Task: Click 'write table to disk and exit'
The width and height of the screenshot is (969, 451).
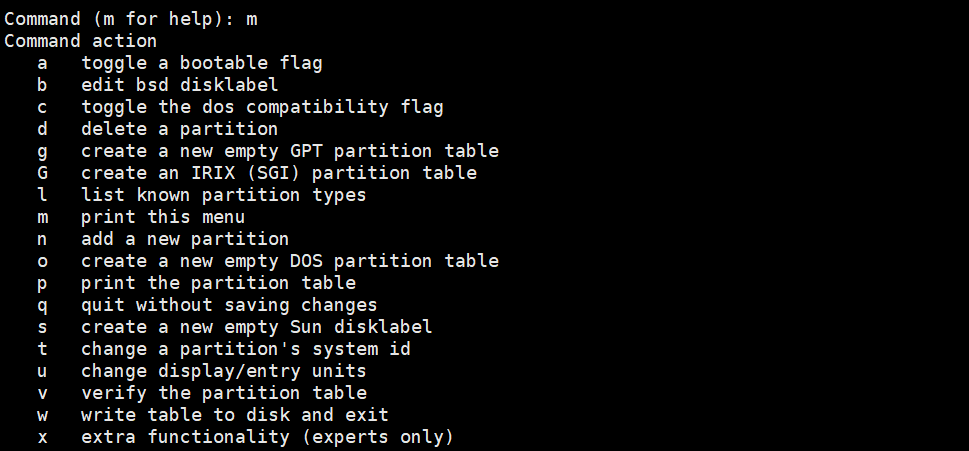Action: coord(234,415)
